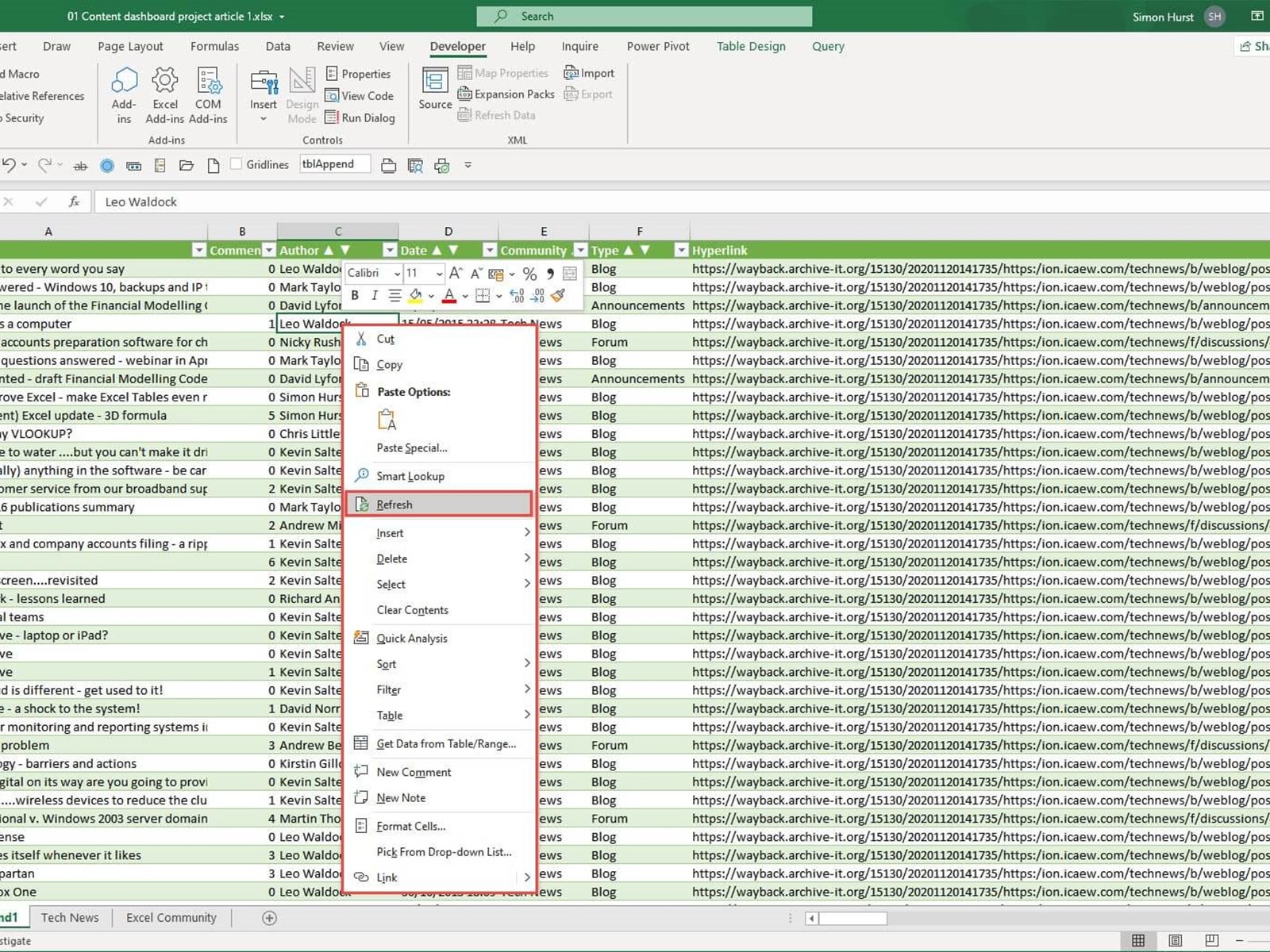Toggle italic in the mini toolbar
The image size is (1270, 952).
(374, 296)
